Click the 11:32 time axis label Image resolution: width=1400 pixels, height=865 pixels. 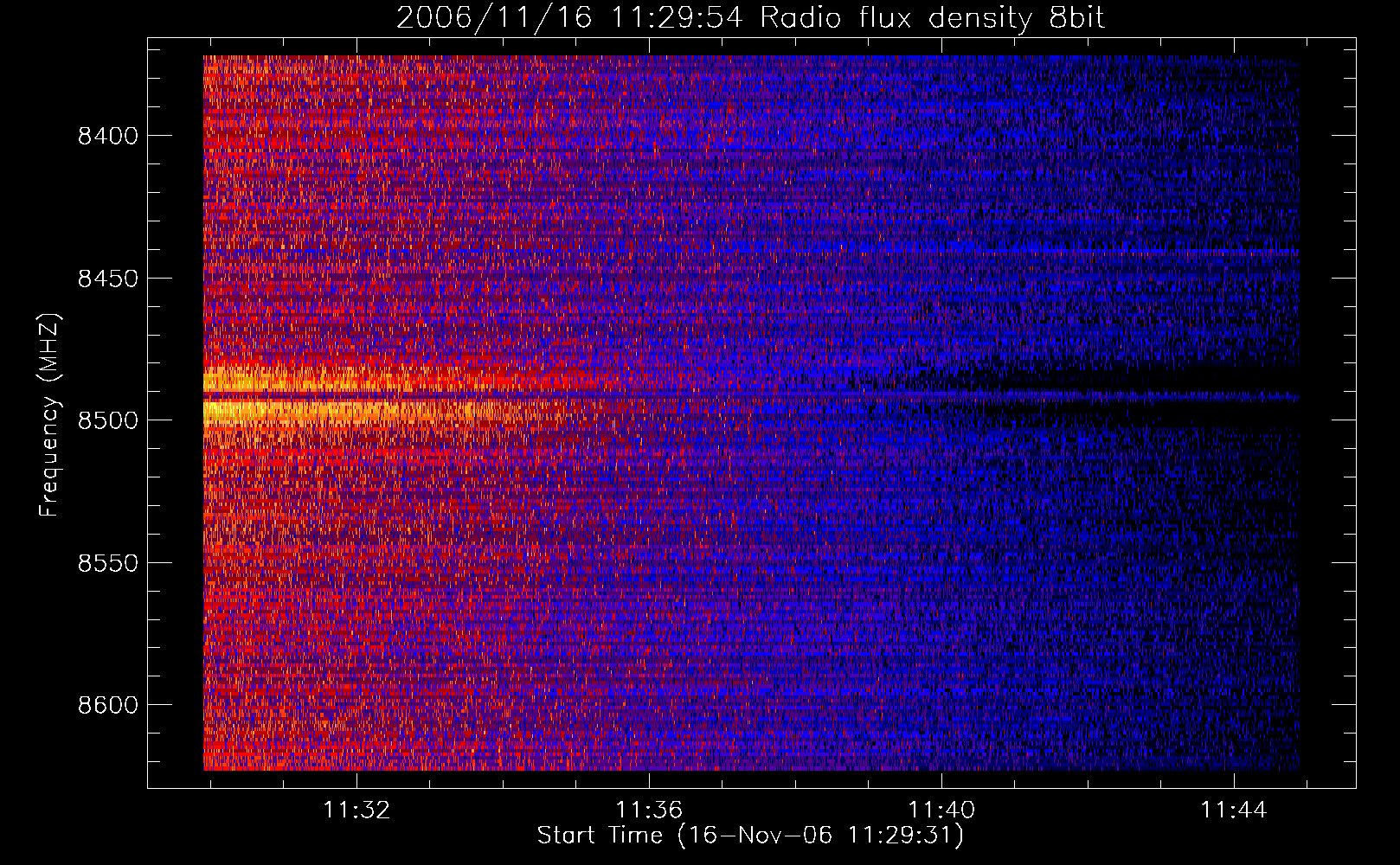pos(356,810)
